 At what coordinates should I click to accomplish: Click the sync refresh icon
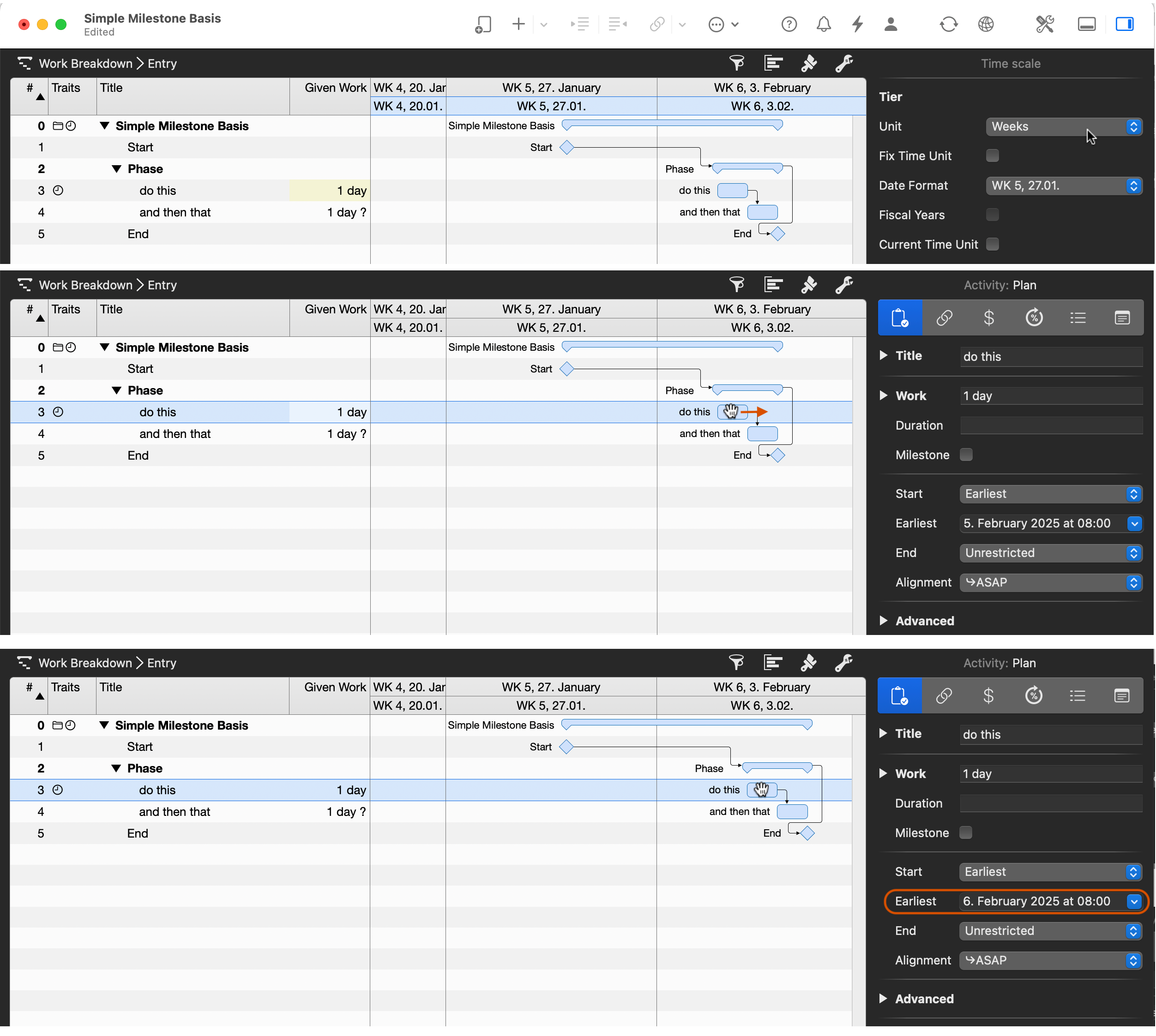pyautogui.click(x=948, y=24)
